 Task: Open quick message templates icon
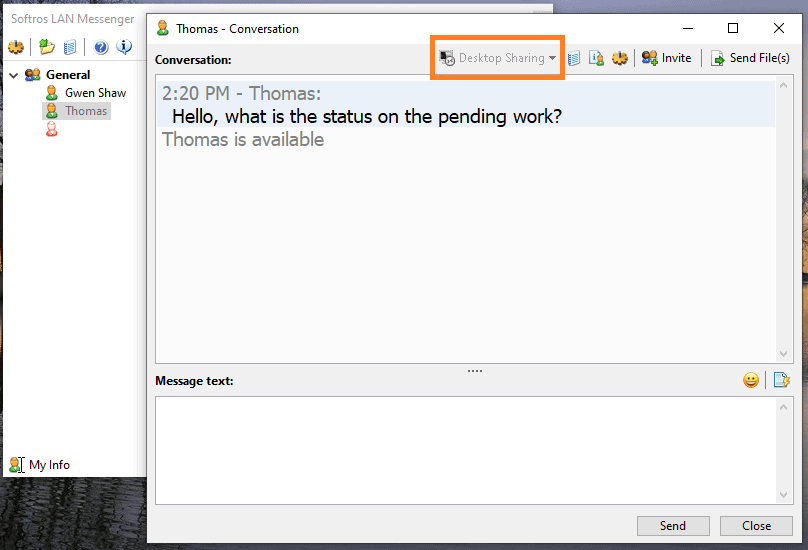(782, 380)
